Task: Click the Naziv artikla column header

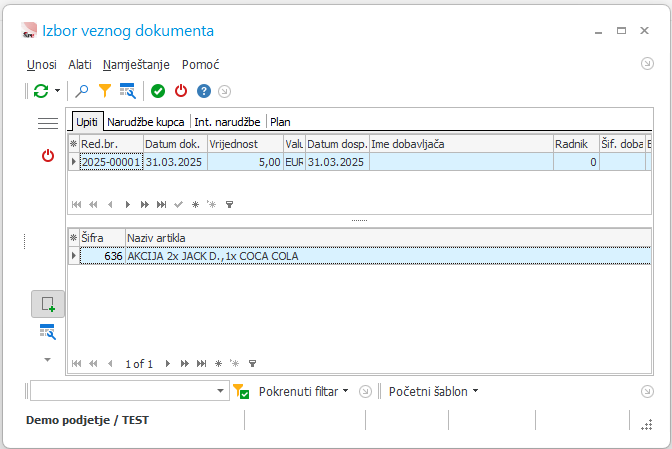Action: tap(388, 238)
